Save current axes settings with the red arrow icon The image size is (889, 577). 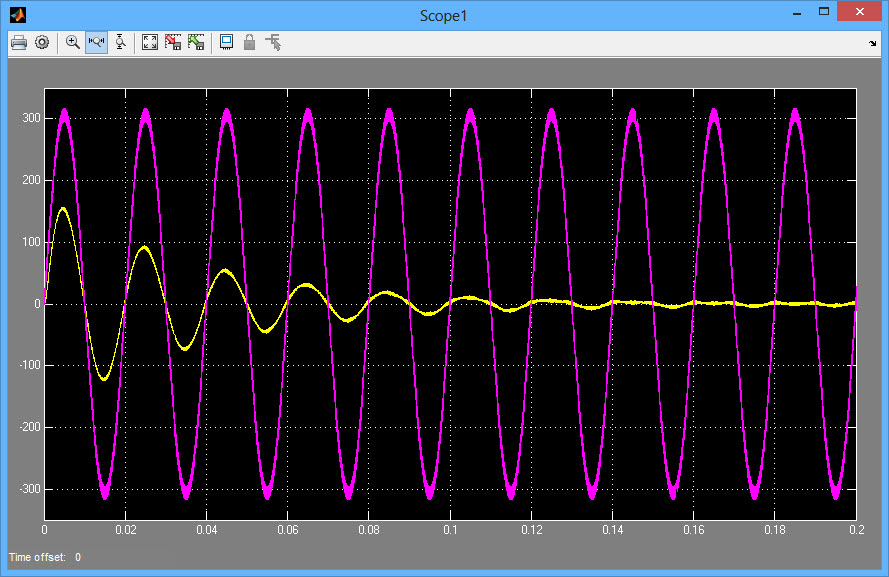pos(173,43)
